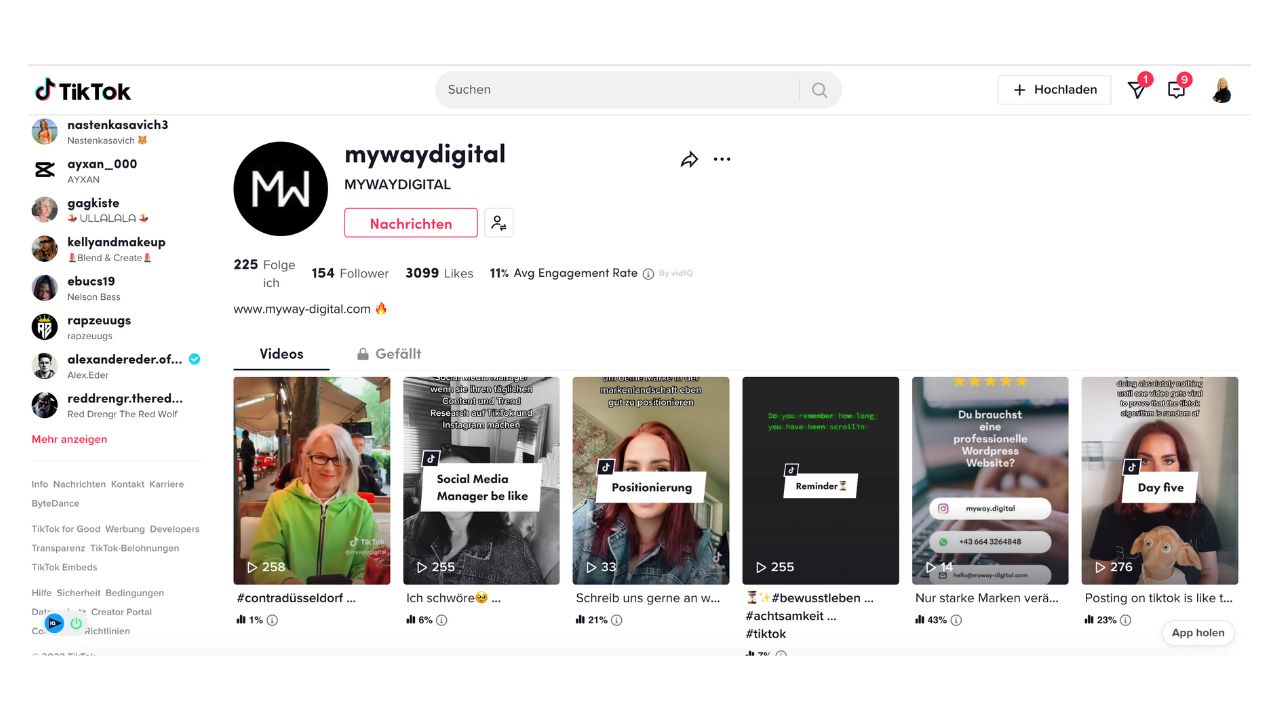Click info icon next to 23% stat
Screen dimensions: 1280x720
click(x=1125, y=620)
